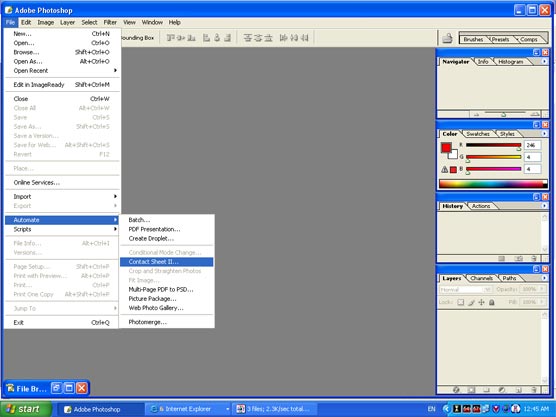Screen dimensions: 556x417
Task: Open the Navigator panel flyout menu arrow
Action: coord(544,62)
